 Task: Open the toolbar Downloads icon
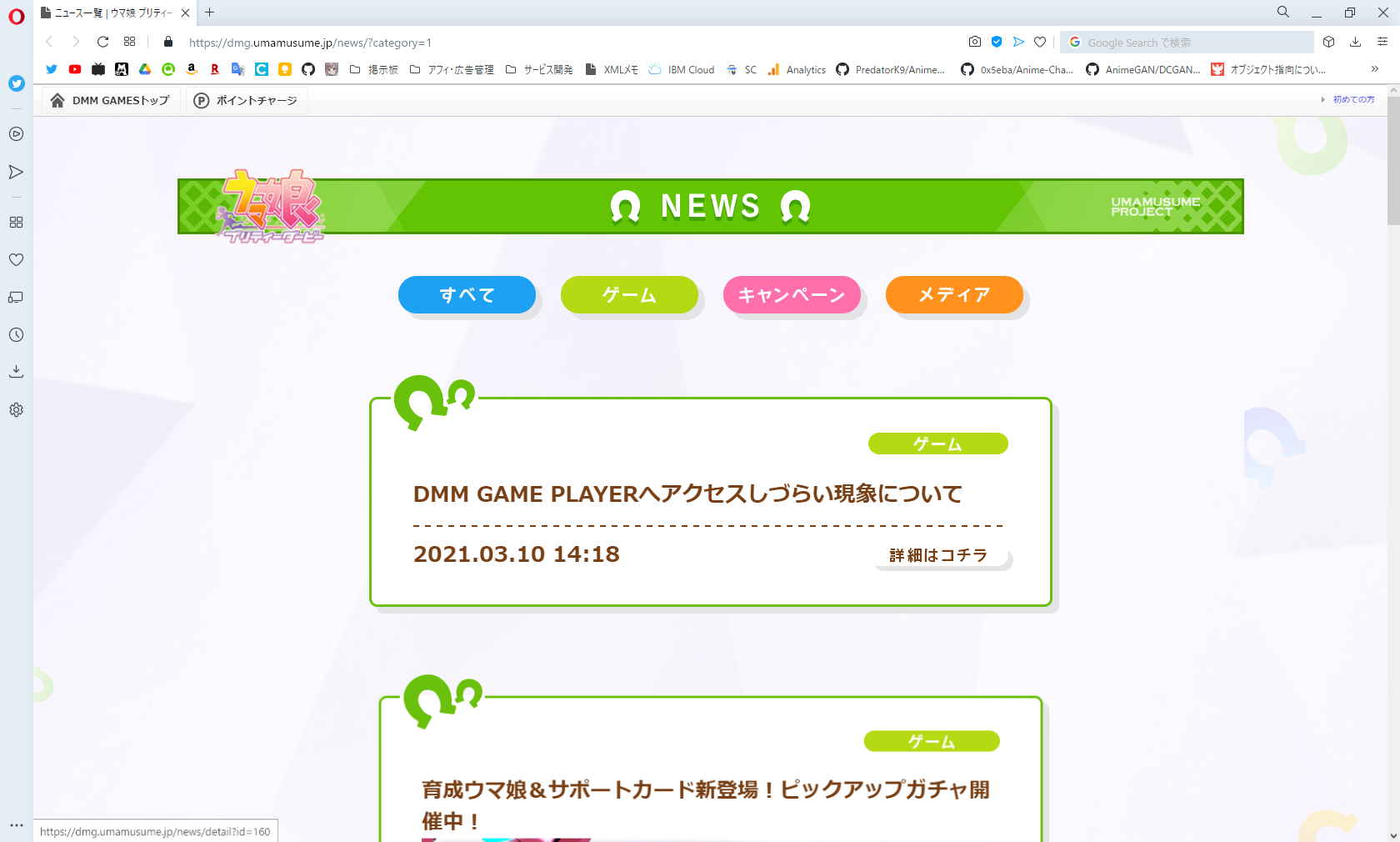coord(1356,42)
